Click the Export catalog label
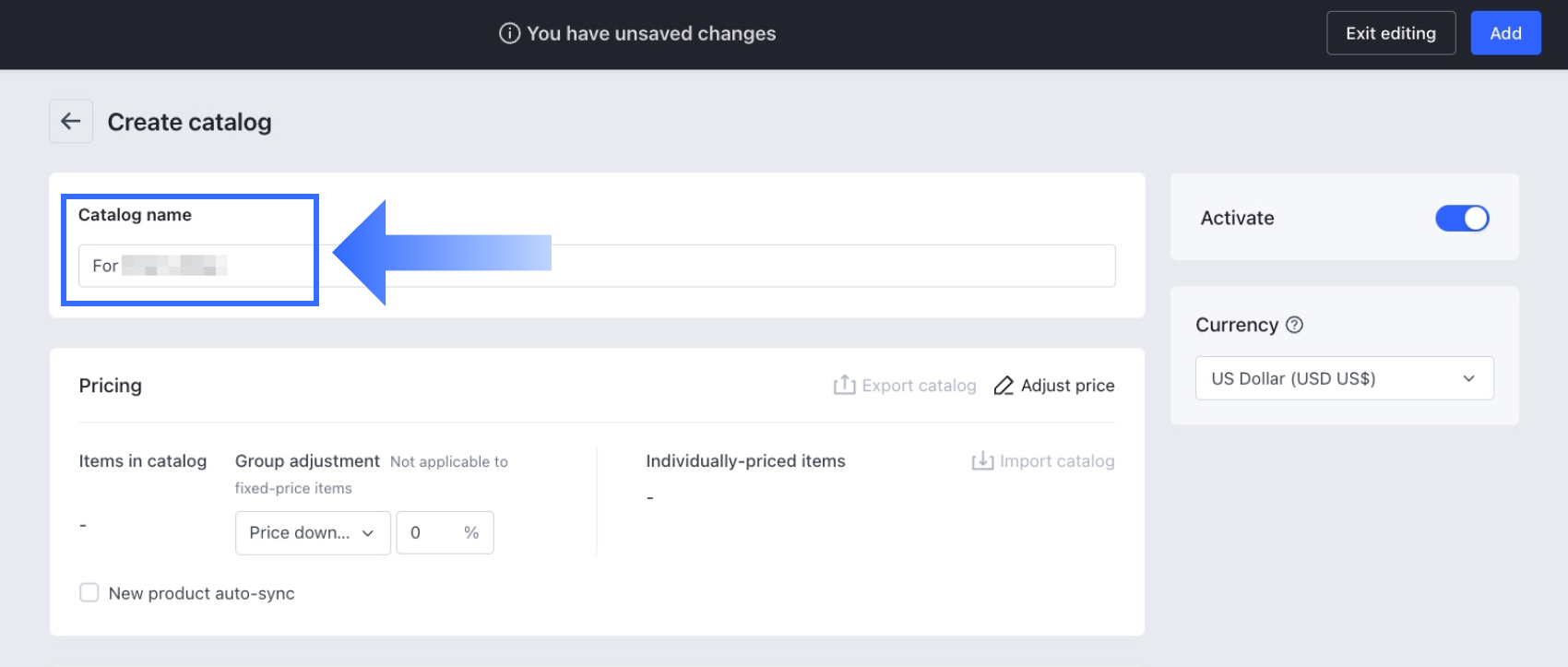 pyautogui.click(x=919, y=386)
